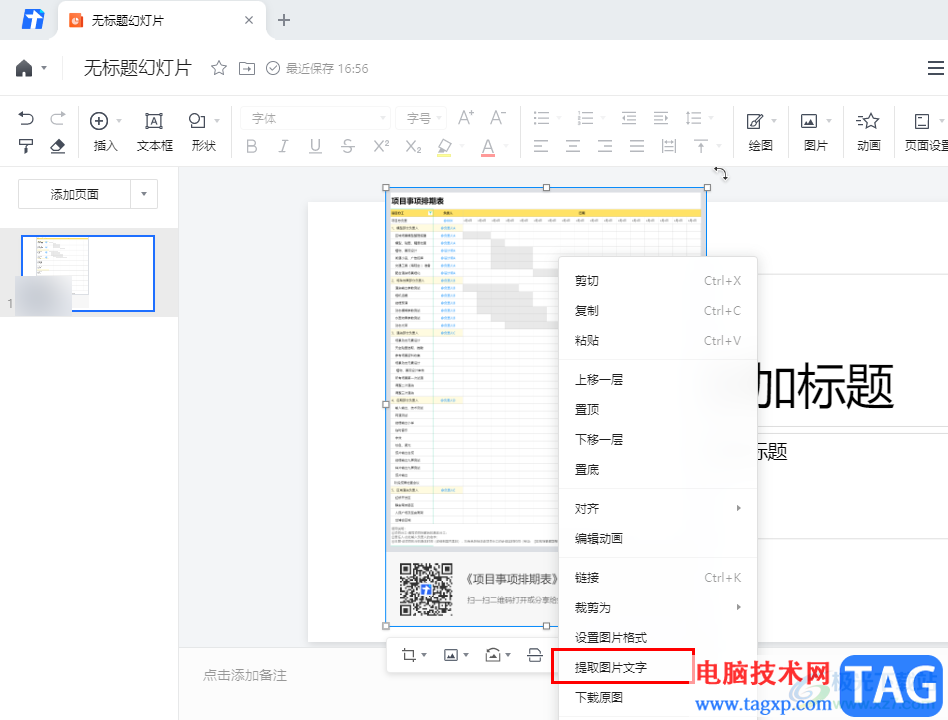
Task: Expand the Add Page dropdown arrow
Action: 144,194
